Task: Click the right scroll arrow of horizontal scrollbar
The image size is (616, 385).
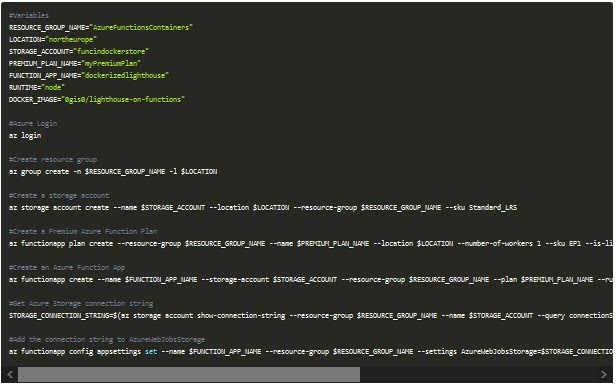Action: (604, 374)
